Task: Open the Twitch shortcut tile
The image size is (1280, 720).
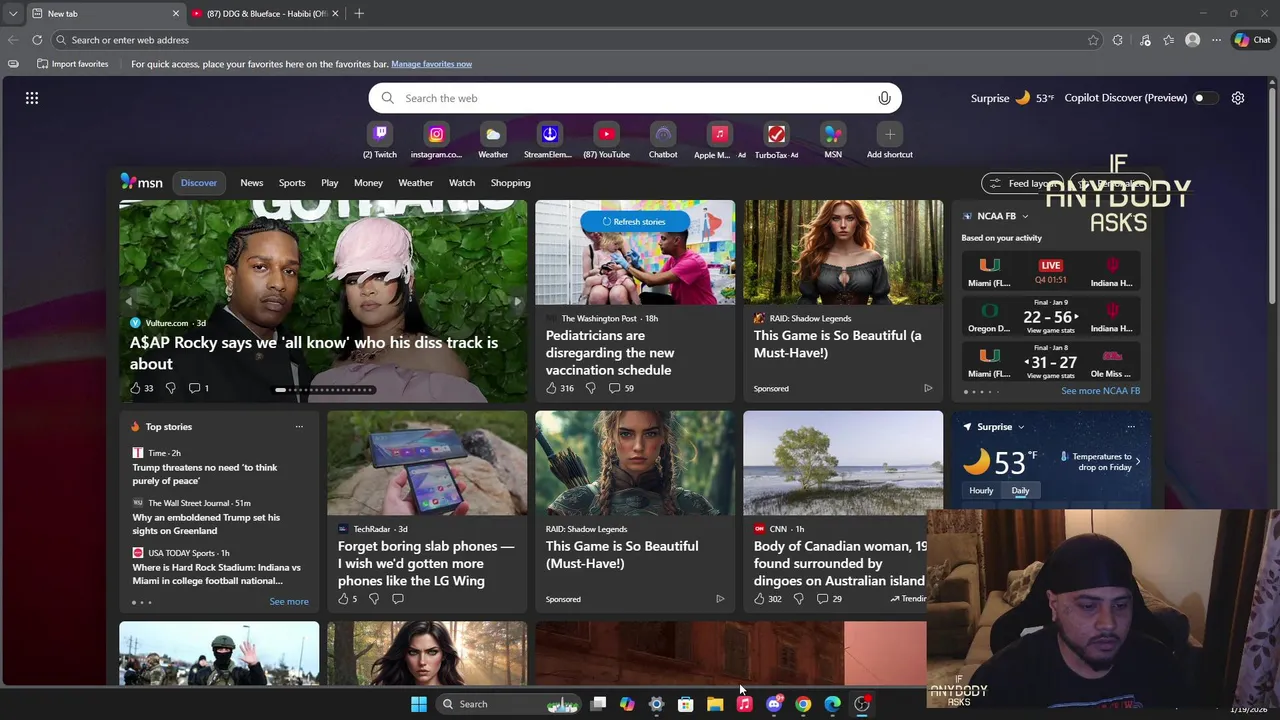Action: (x=380, y=134)
